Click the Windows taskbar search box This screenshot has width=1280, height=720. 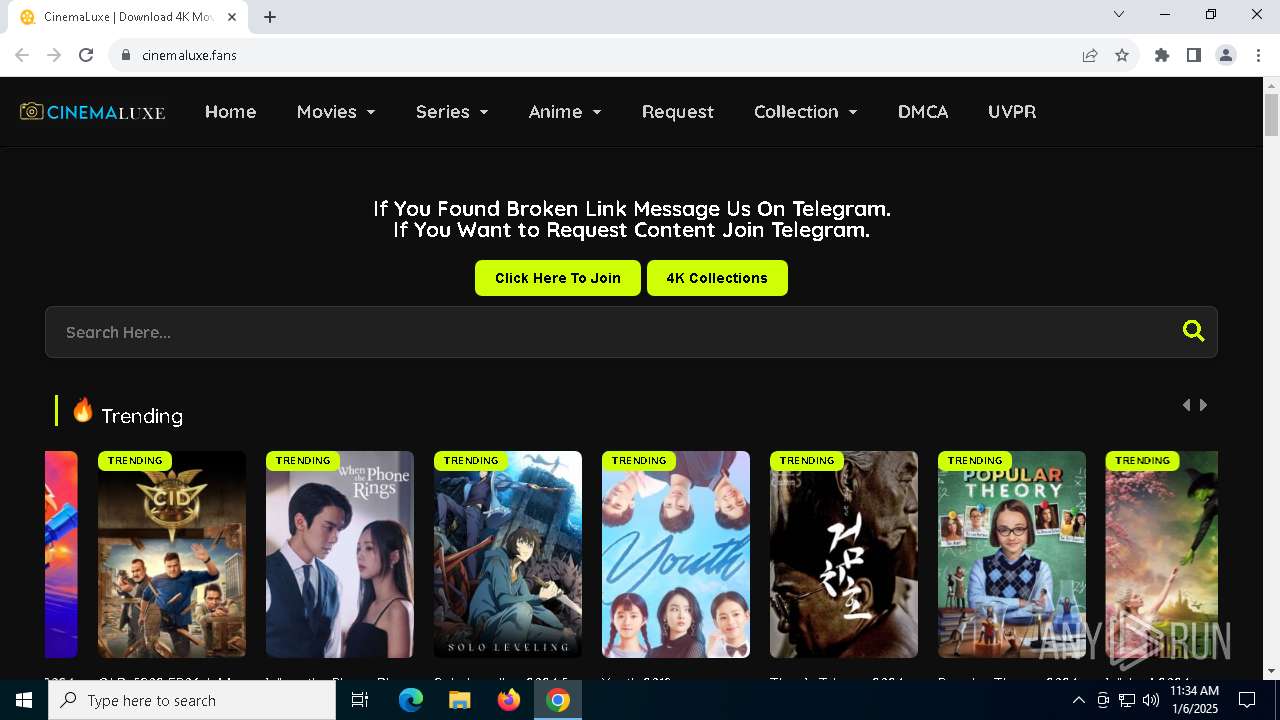pos(192,700)
